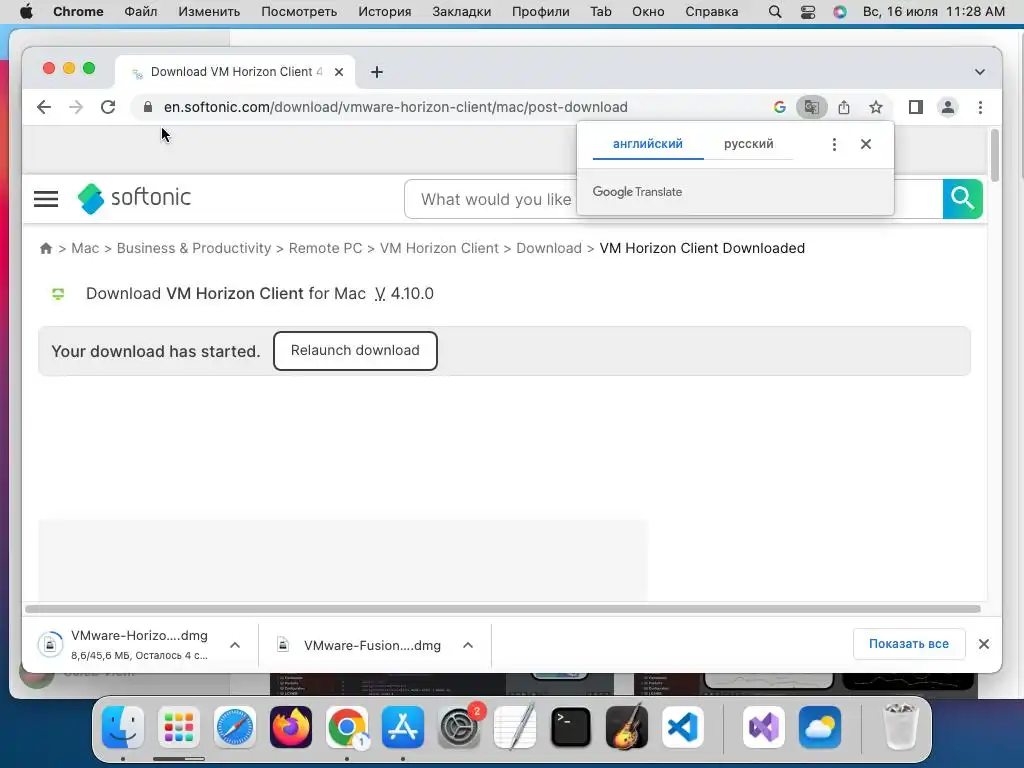Open the Изменить menu
This screenshot has height=768, width=1024.
[x=209, y=12]
